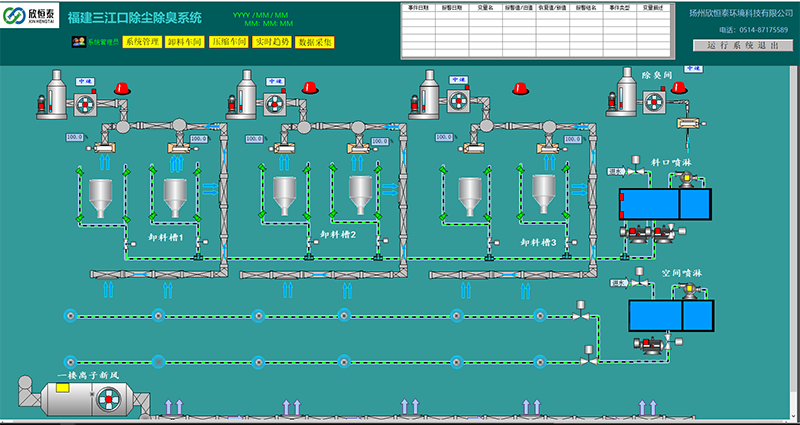
Task: Click the 除臭间 fan unit
Action: (654, 101)
